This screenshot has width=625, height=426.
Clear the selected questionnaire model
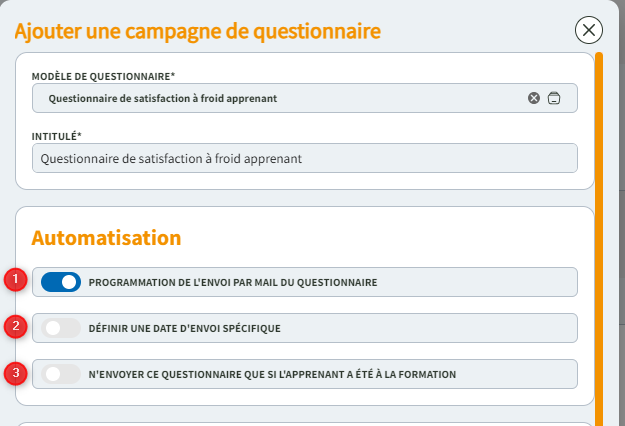pos(534,98)
